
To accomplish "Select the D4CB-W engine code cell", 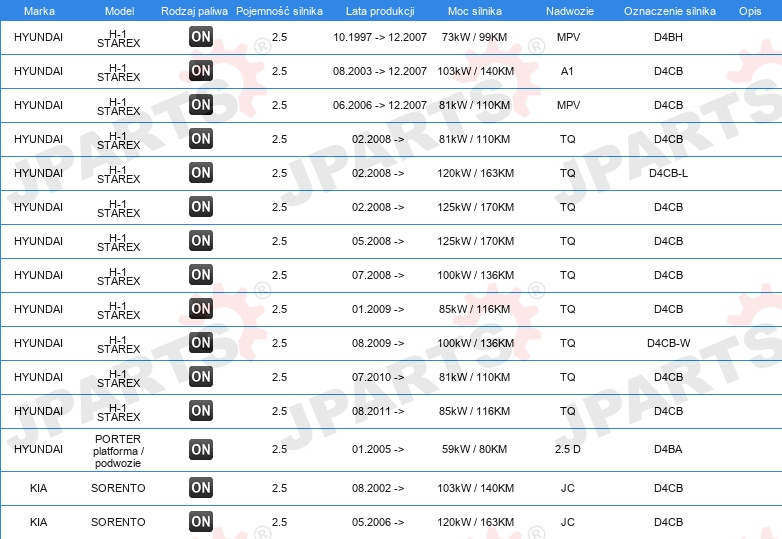I will pos(668,343).
